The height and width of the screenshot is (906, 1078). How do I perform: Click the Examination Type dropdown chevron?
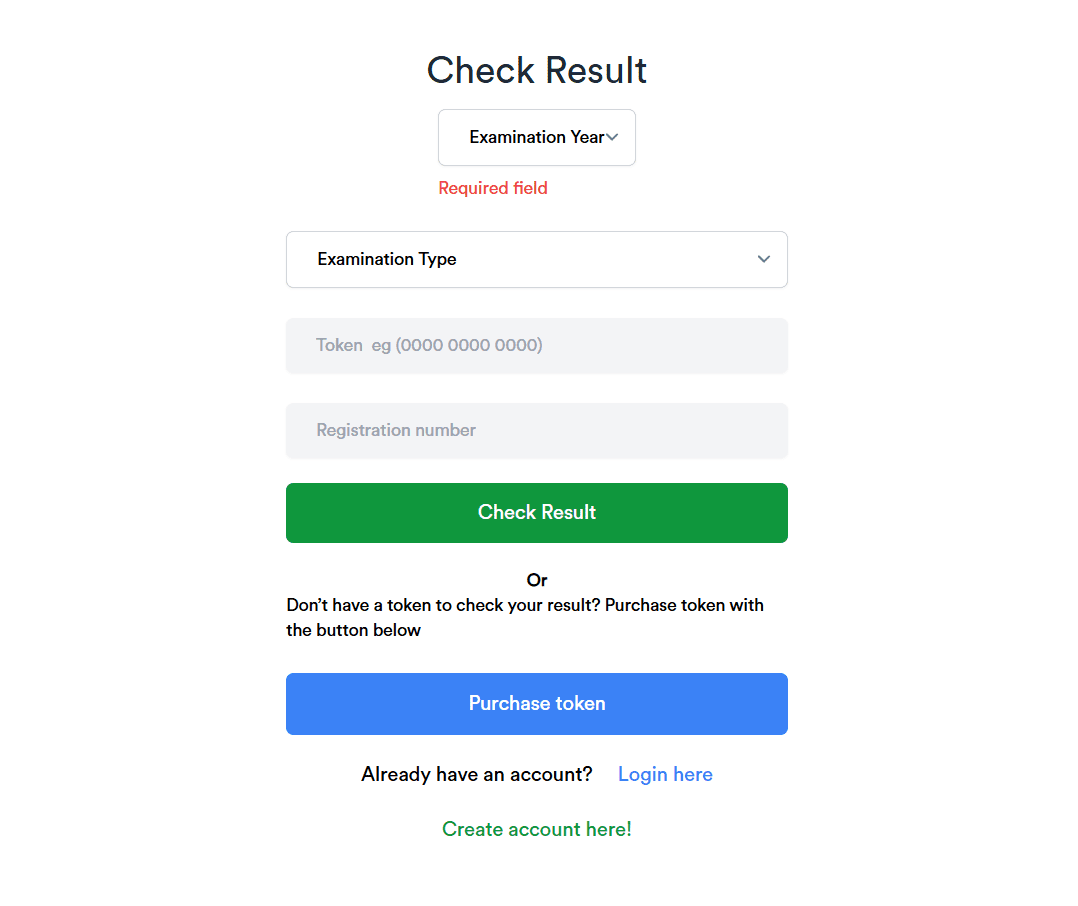click(x=763, y=259)
